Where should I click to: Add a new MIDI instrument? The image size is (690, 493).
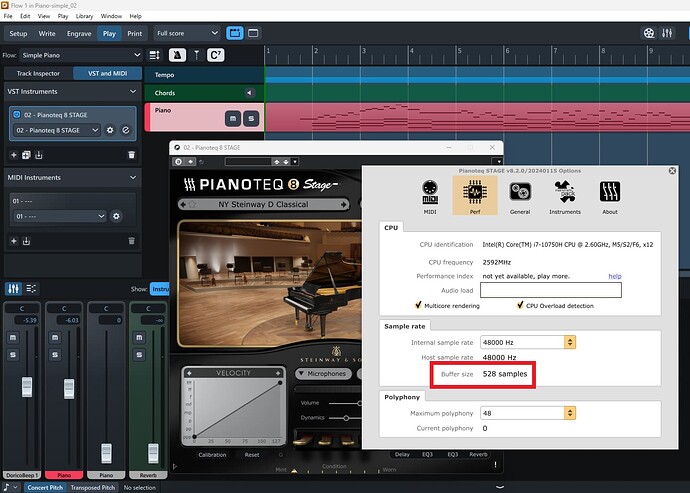(x=14, y=241)
